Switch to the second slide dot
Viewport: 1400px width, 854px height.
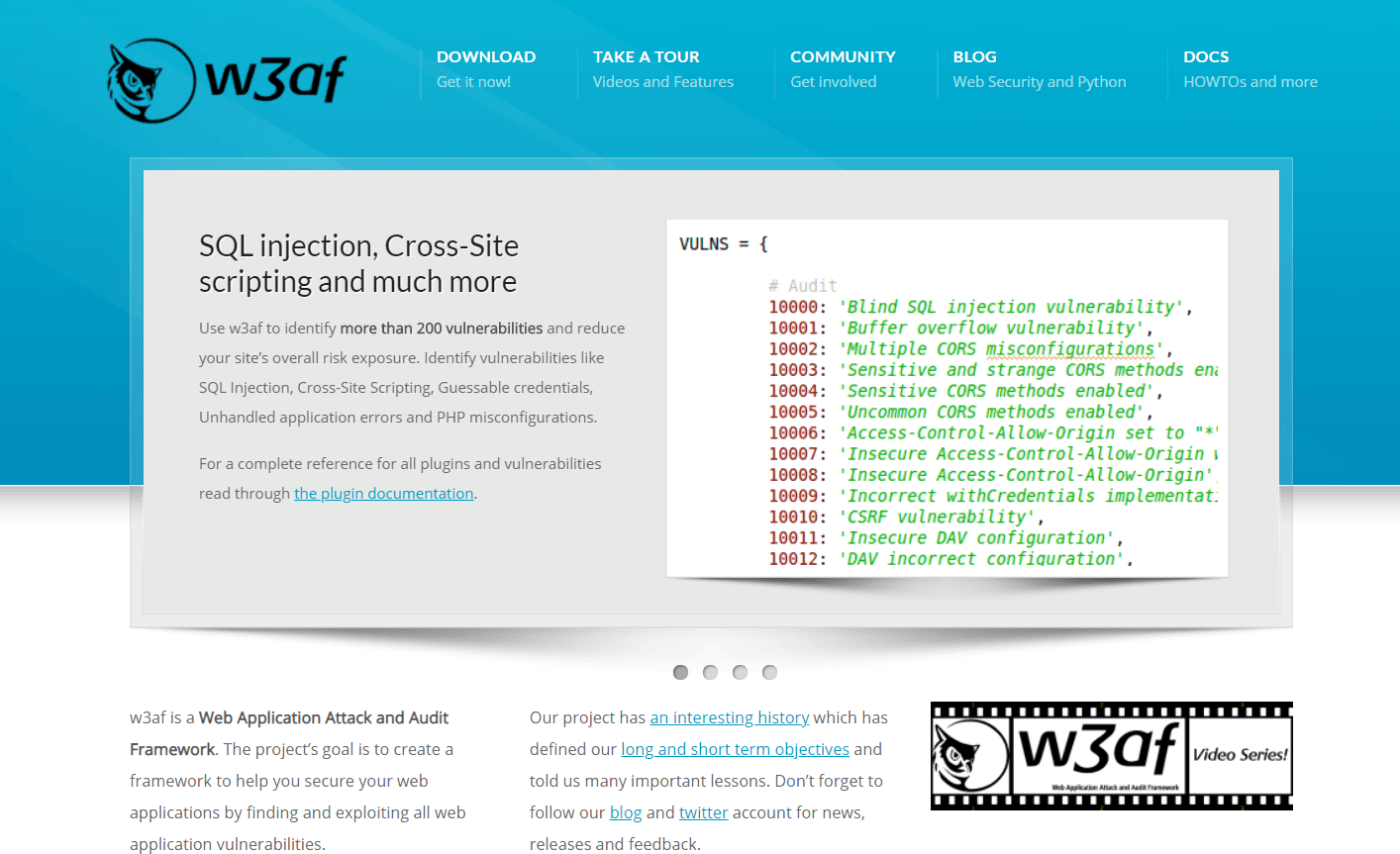click(x=710, y=672)
